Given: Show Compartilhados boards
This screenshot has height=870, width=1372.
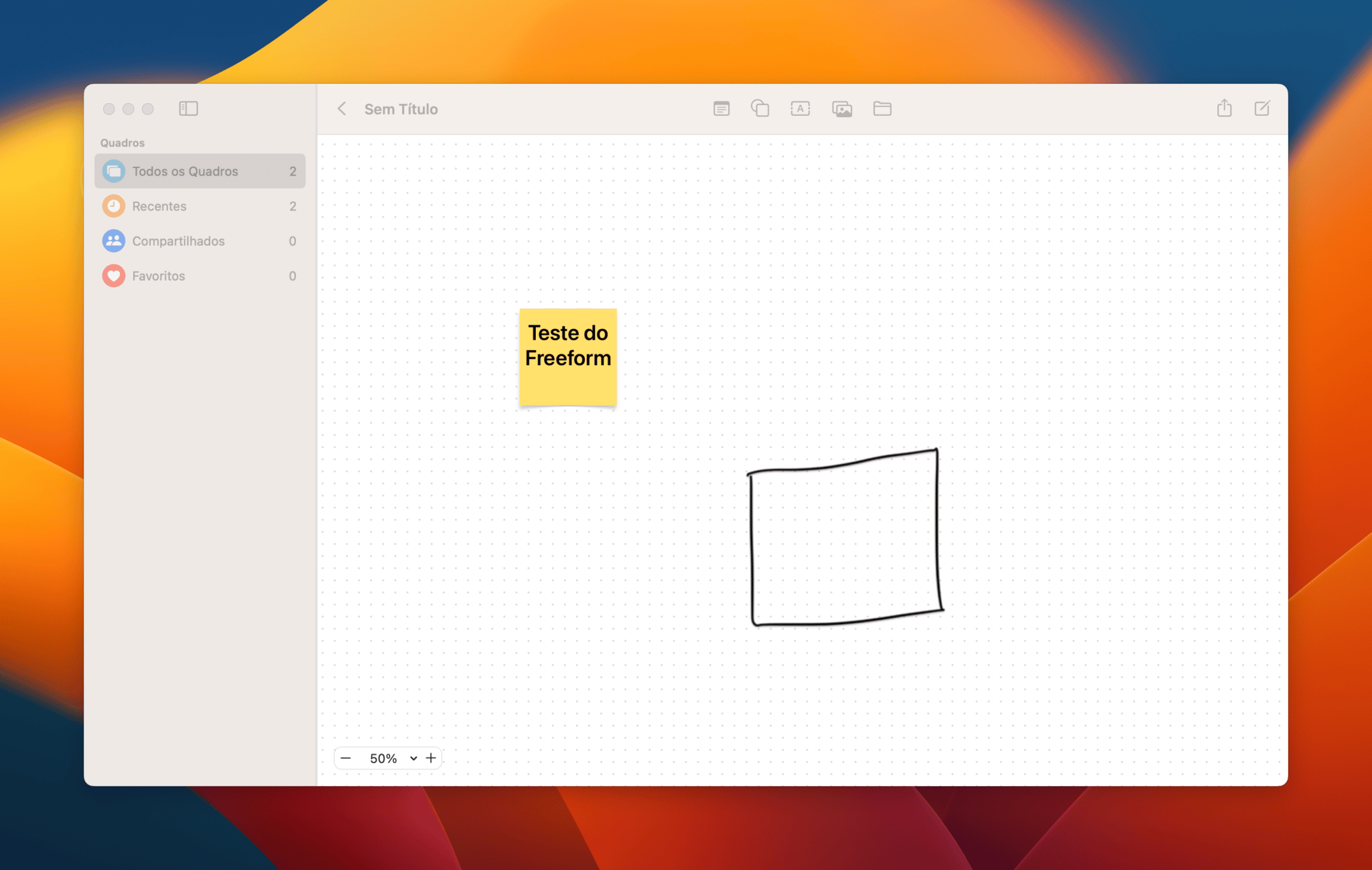Looking at the screenshot, I should tap(178, 241).
